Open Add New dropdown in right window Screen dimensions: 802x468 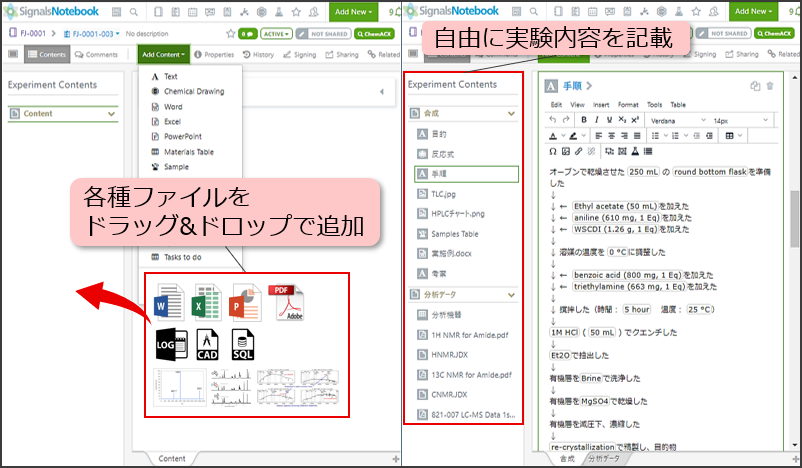point(753,11)
